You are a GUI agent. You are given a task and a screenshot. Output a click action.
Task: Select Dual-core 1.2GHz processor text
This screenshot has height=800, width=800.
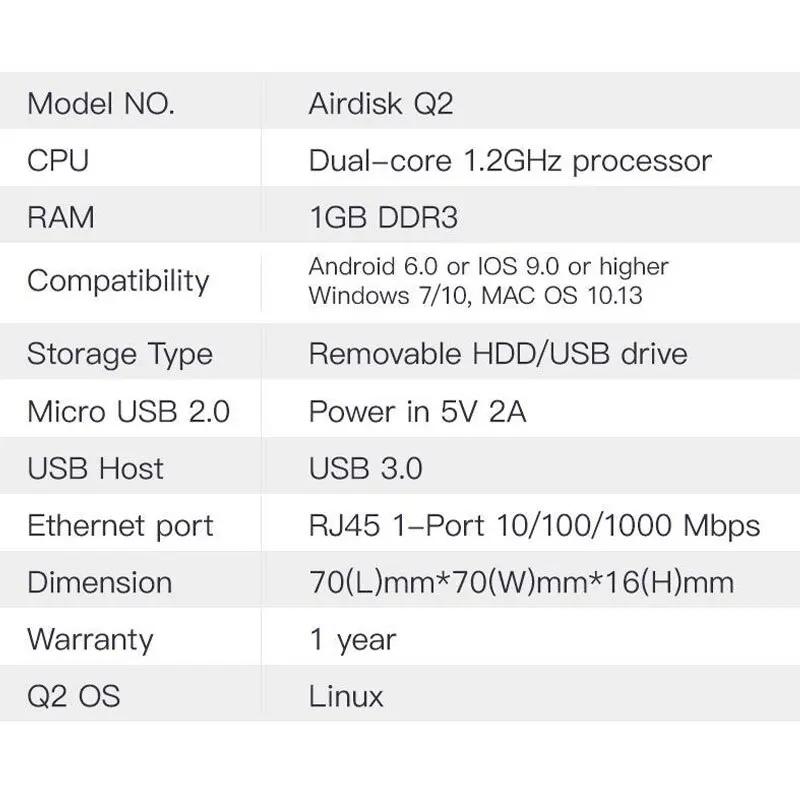tap(510, 162)
